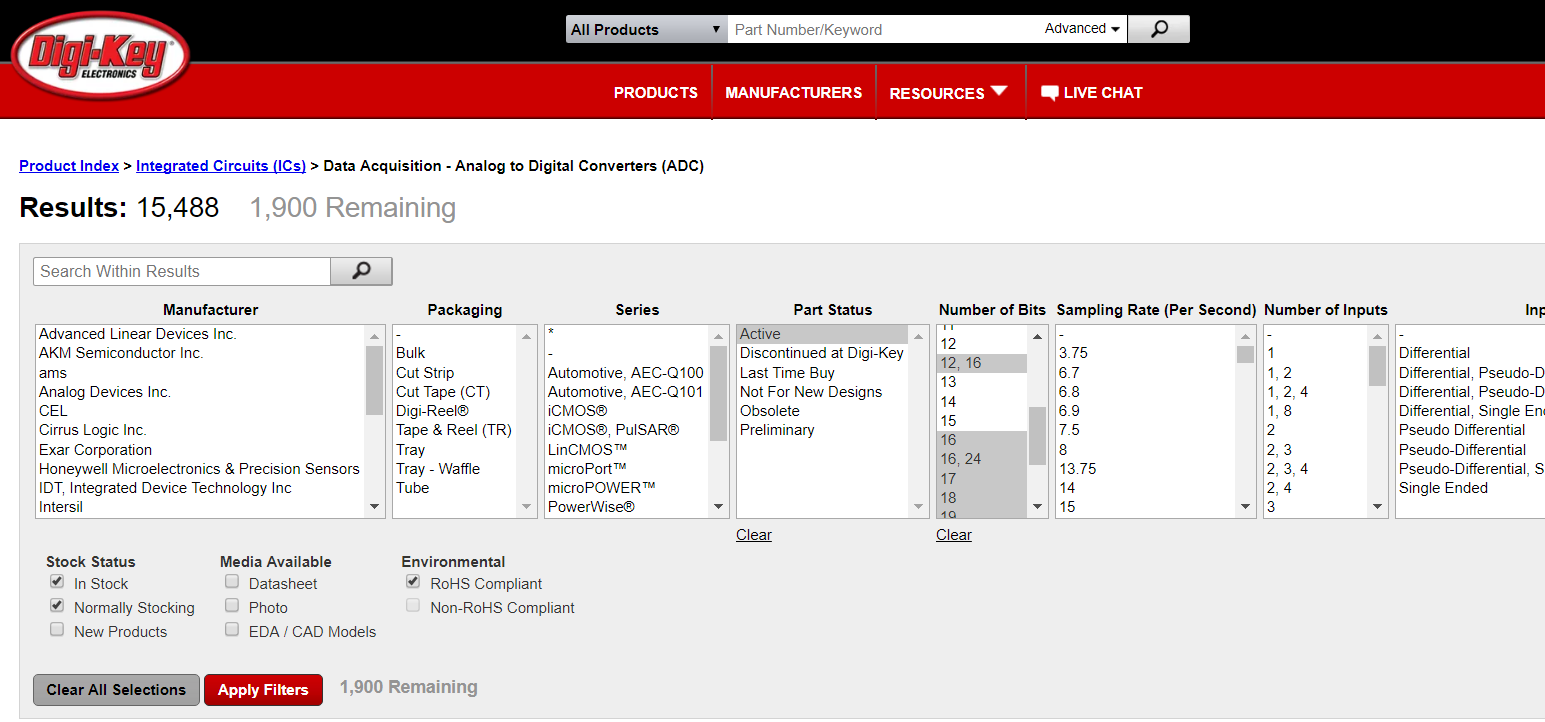The width and height of the screenshot is (1545, 722).
Task: Click the Search Within Results input field
Action: pyautogui.click(x=182, y=271)
